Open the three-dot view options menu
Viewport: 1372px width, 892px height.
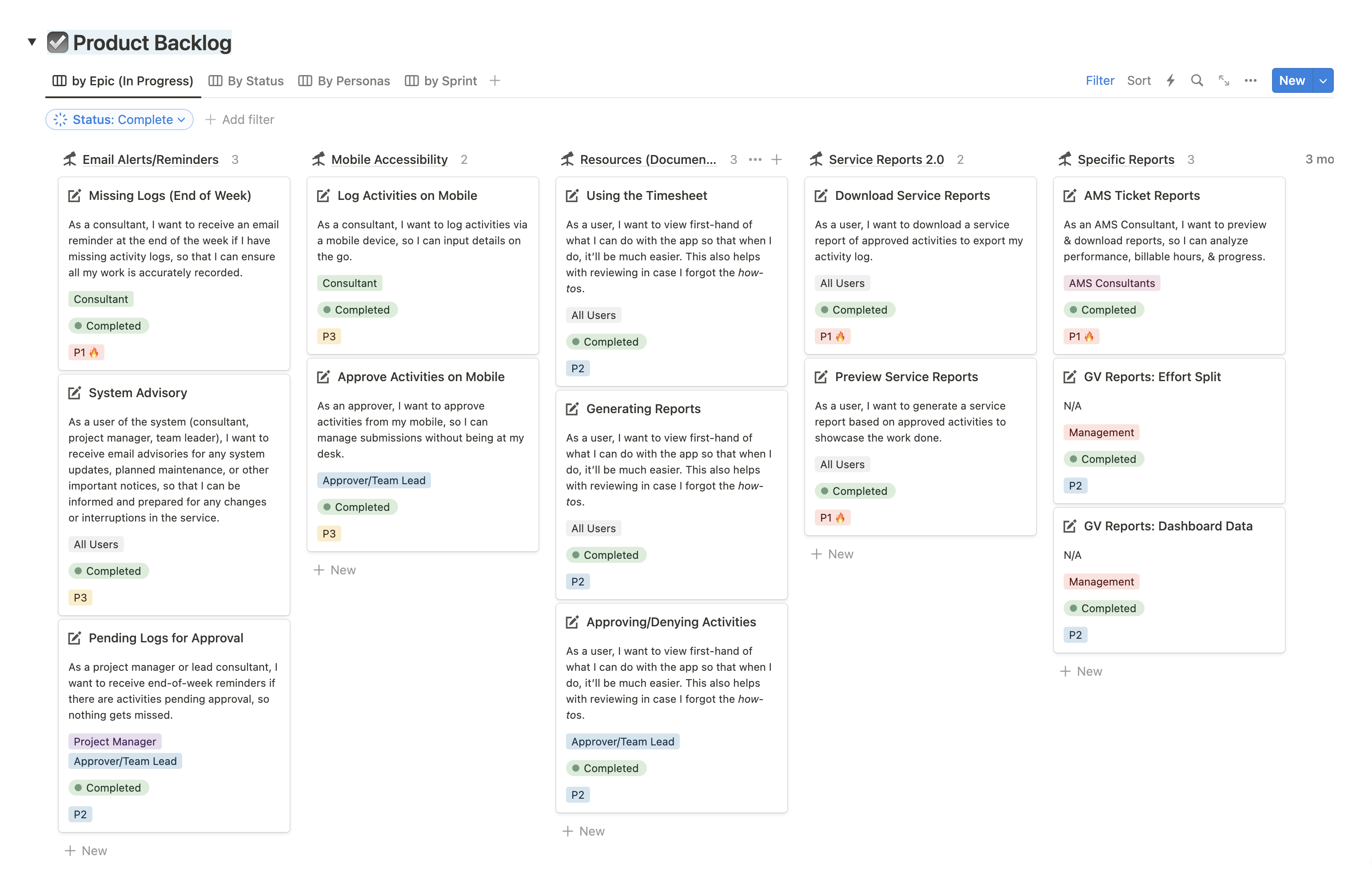pos(1250,81)
